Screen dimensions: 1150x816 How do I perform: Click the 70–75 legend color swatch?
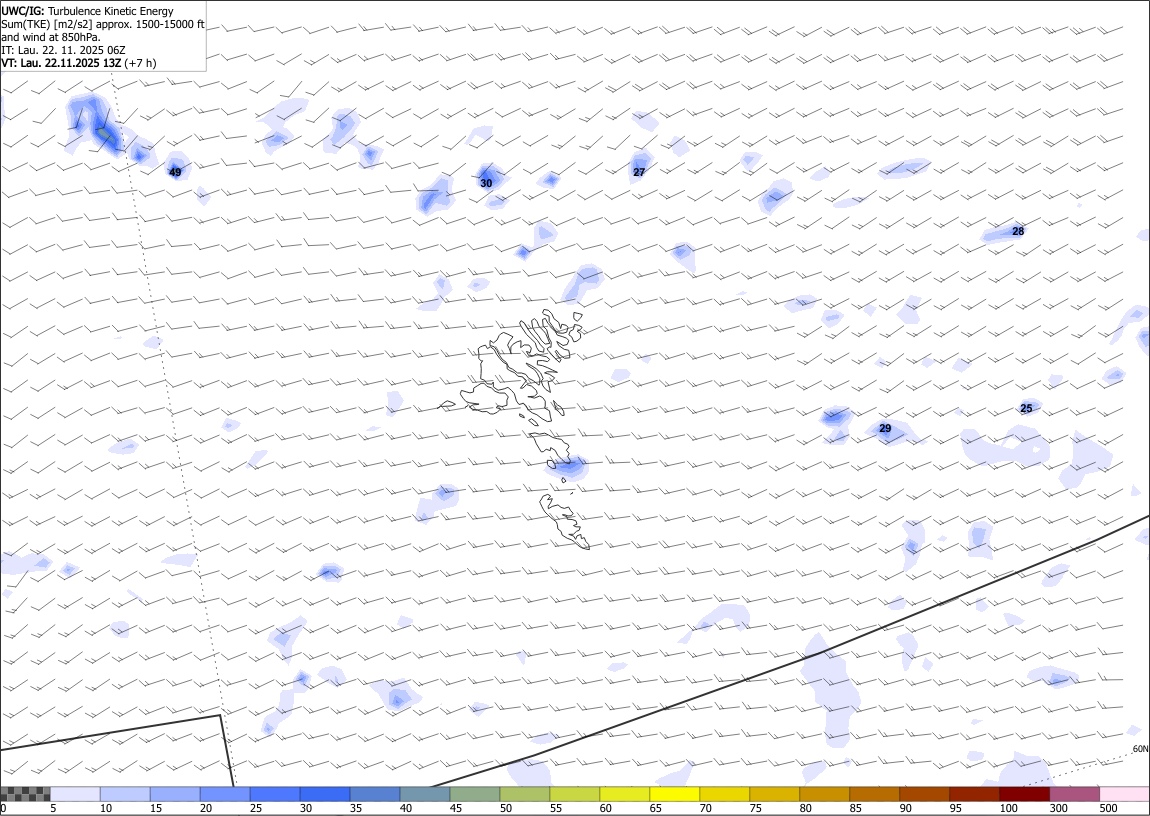click(724, 794)
